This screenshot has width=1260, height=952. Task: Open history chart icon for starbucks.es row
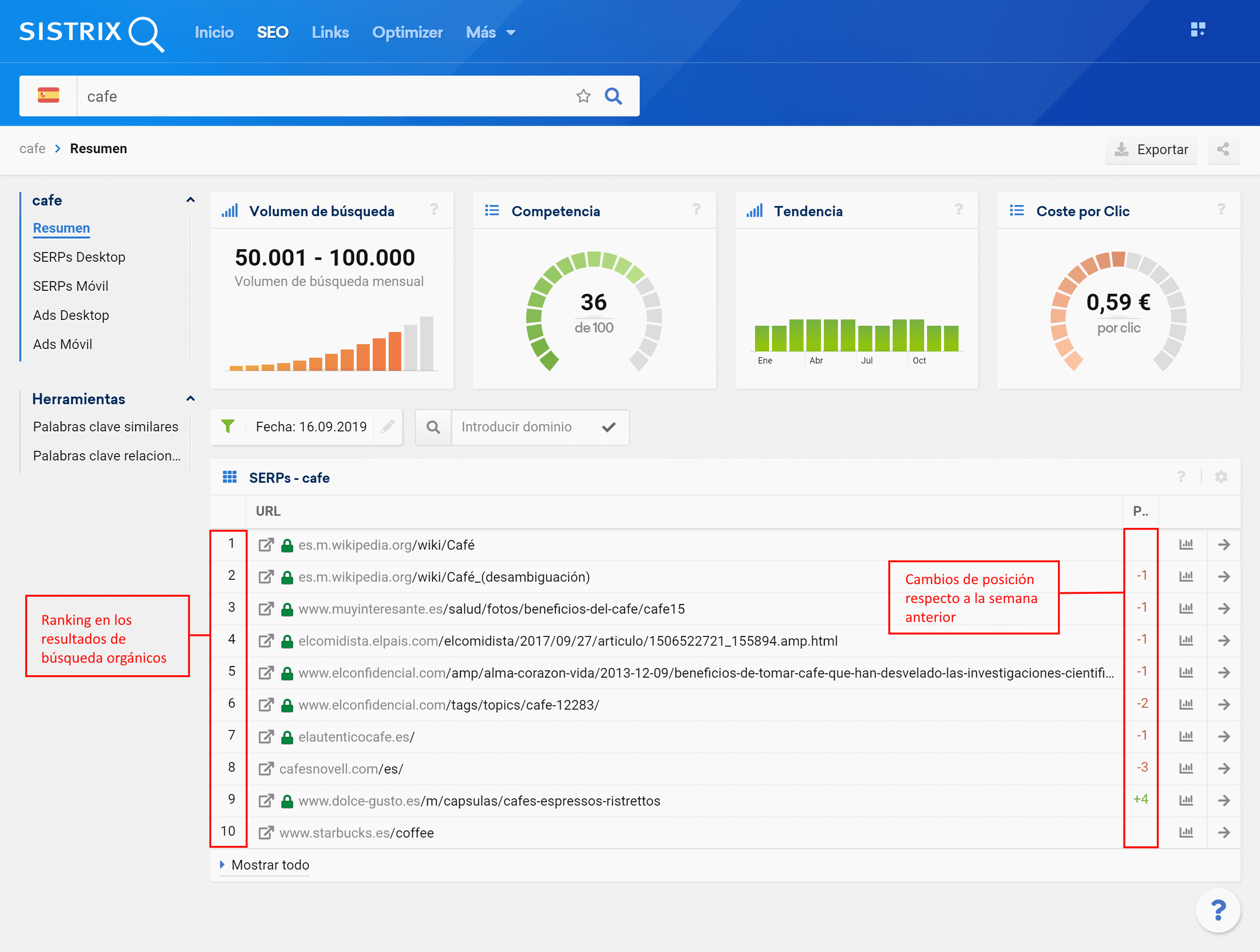pos(1186,832)
